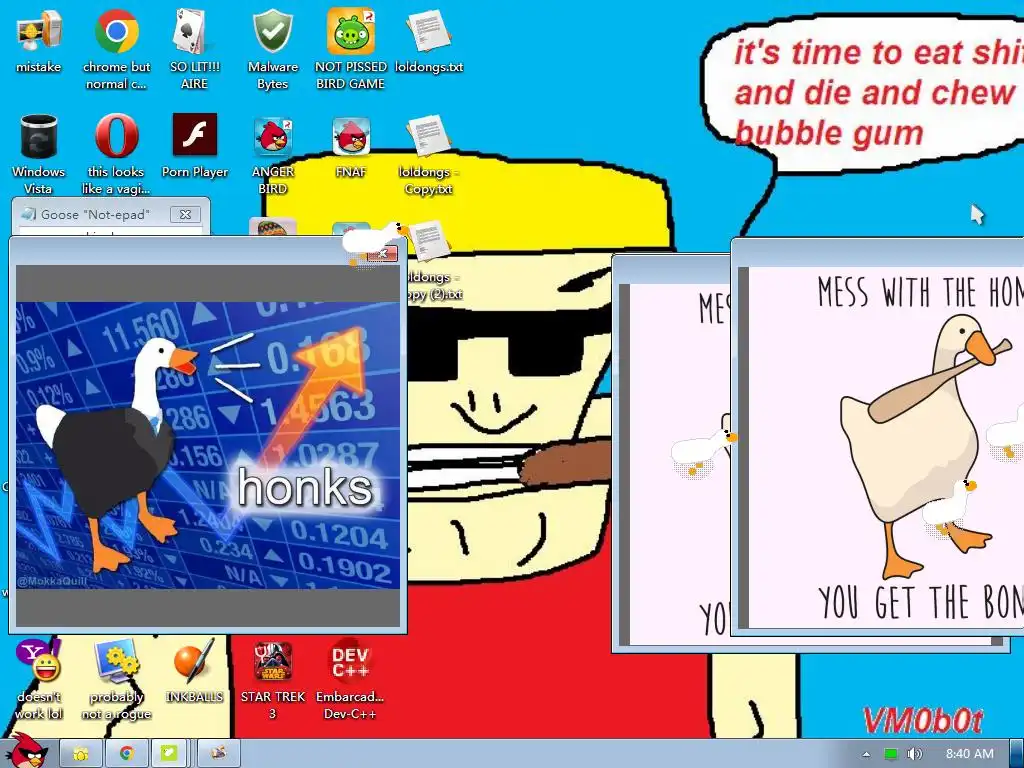Click the front 'MESS WITH THE HONK' goose image
The width and height of the screenshot is (1024, 768).
[886, 447]
